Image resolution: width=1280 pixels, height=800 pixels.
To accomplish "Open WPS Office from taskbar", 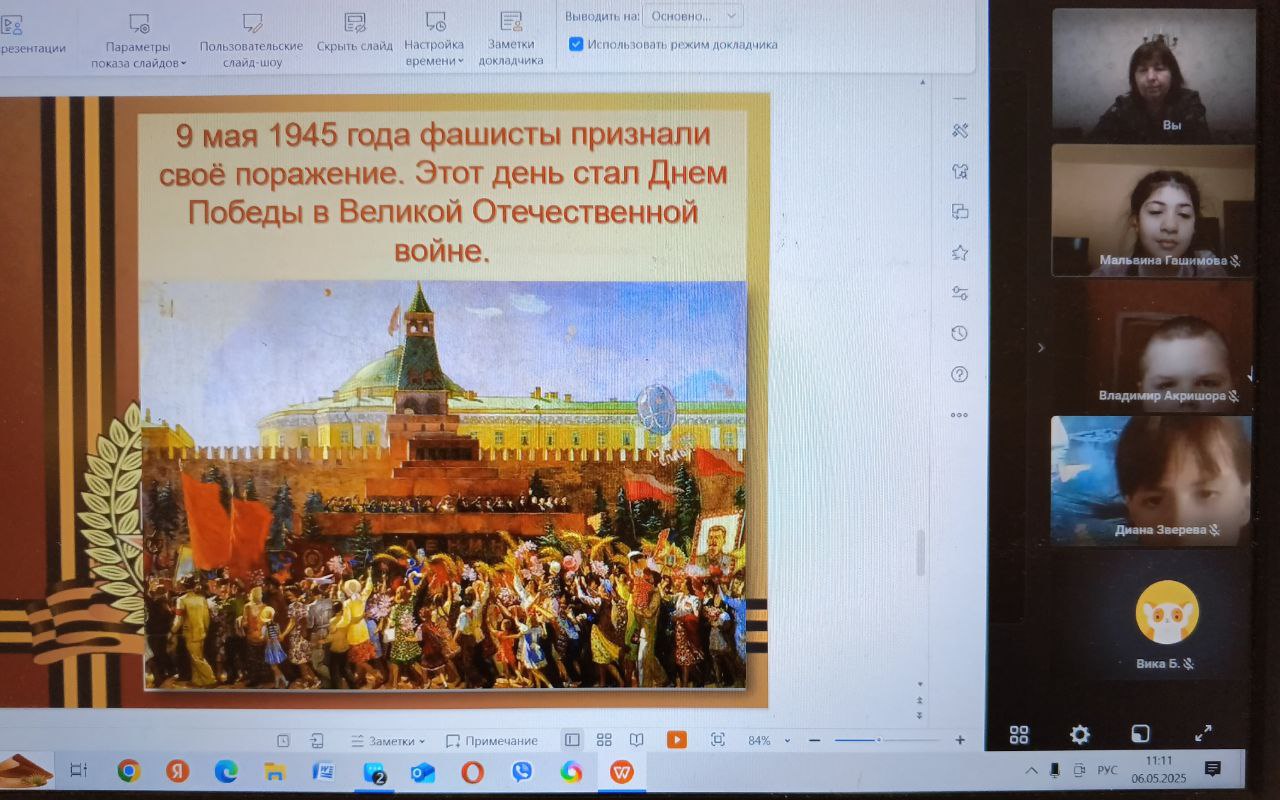I will tap(621, 771).
